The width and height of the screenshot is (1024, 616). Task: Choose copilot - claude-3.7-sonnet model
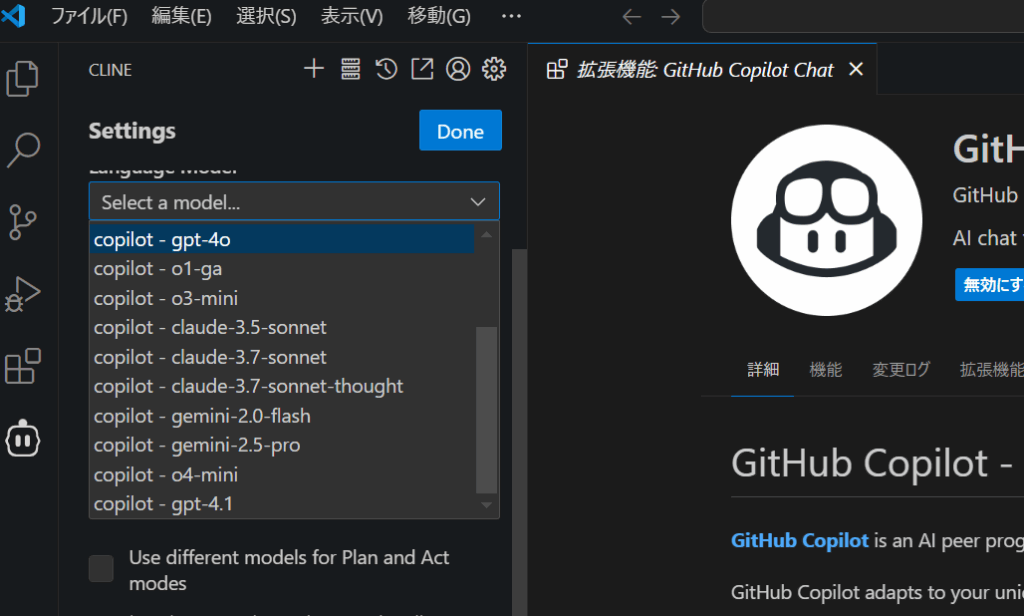coord(282,357)
